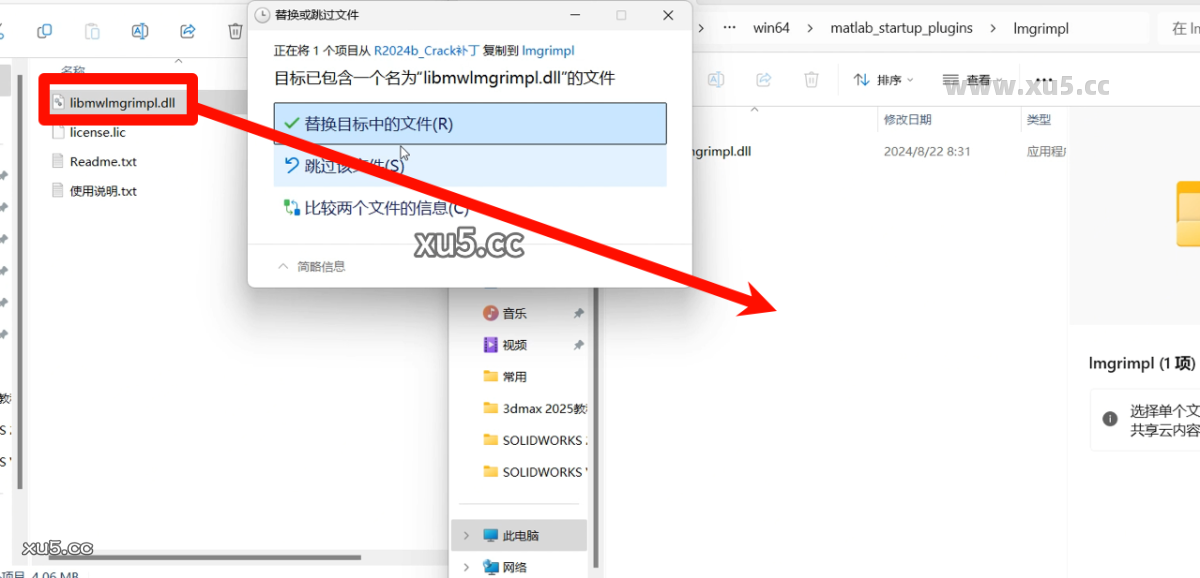The image size is (1200, 578).
Task: Click the trash icon in the right Explorer window
Action: (810, 79)
